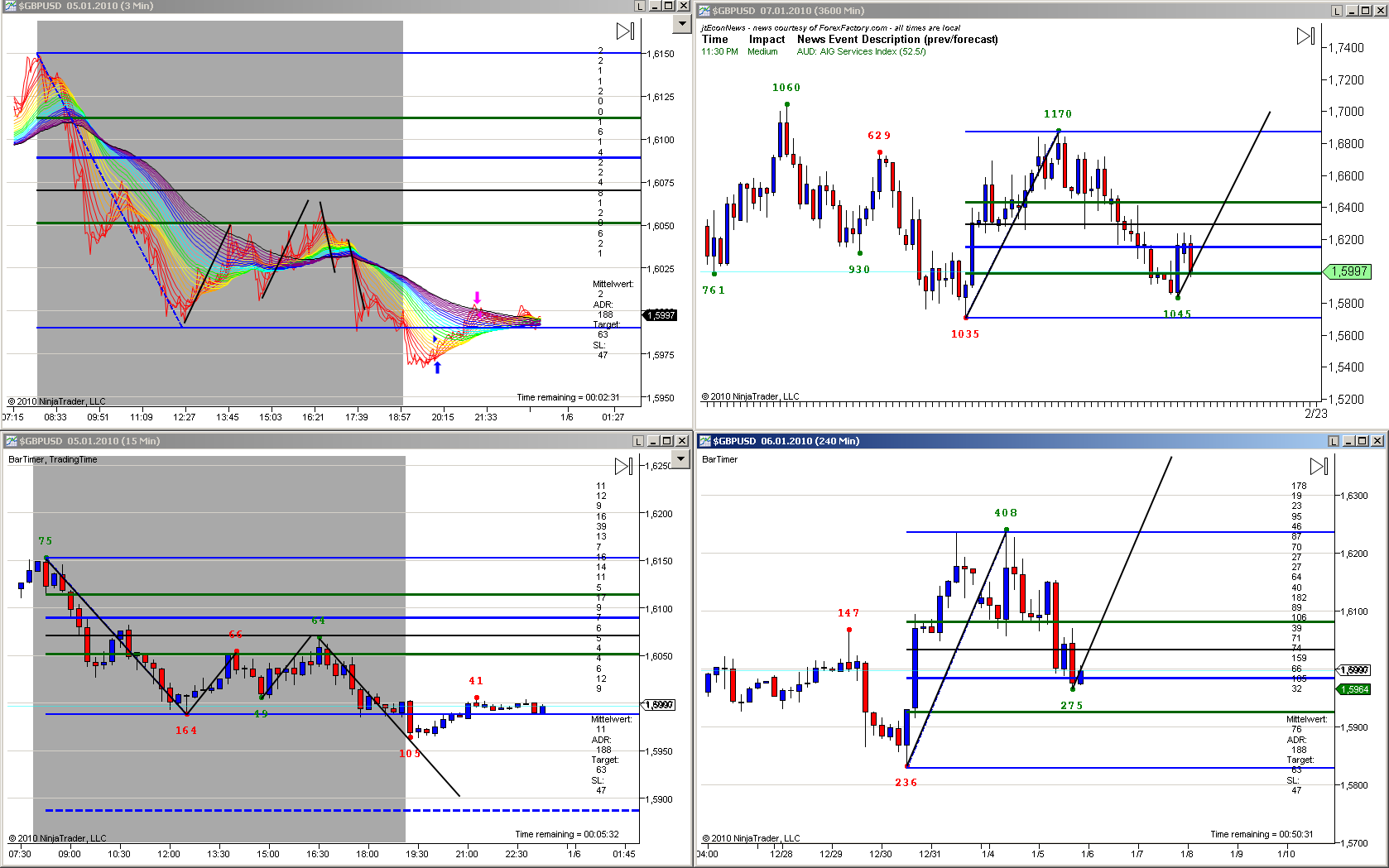Click the scroll-to-latest-bar icon in the 240 Min chart

(1319, 467)
